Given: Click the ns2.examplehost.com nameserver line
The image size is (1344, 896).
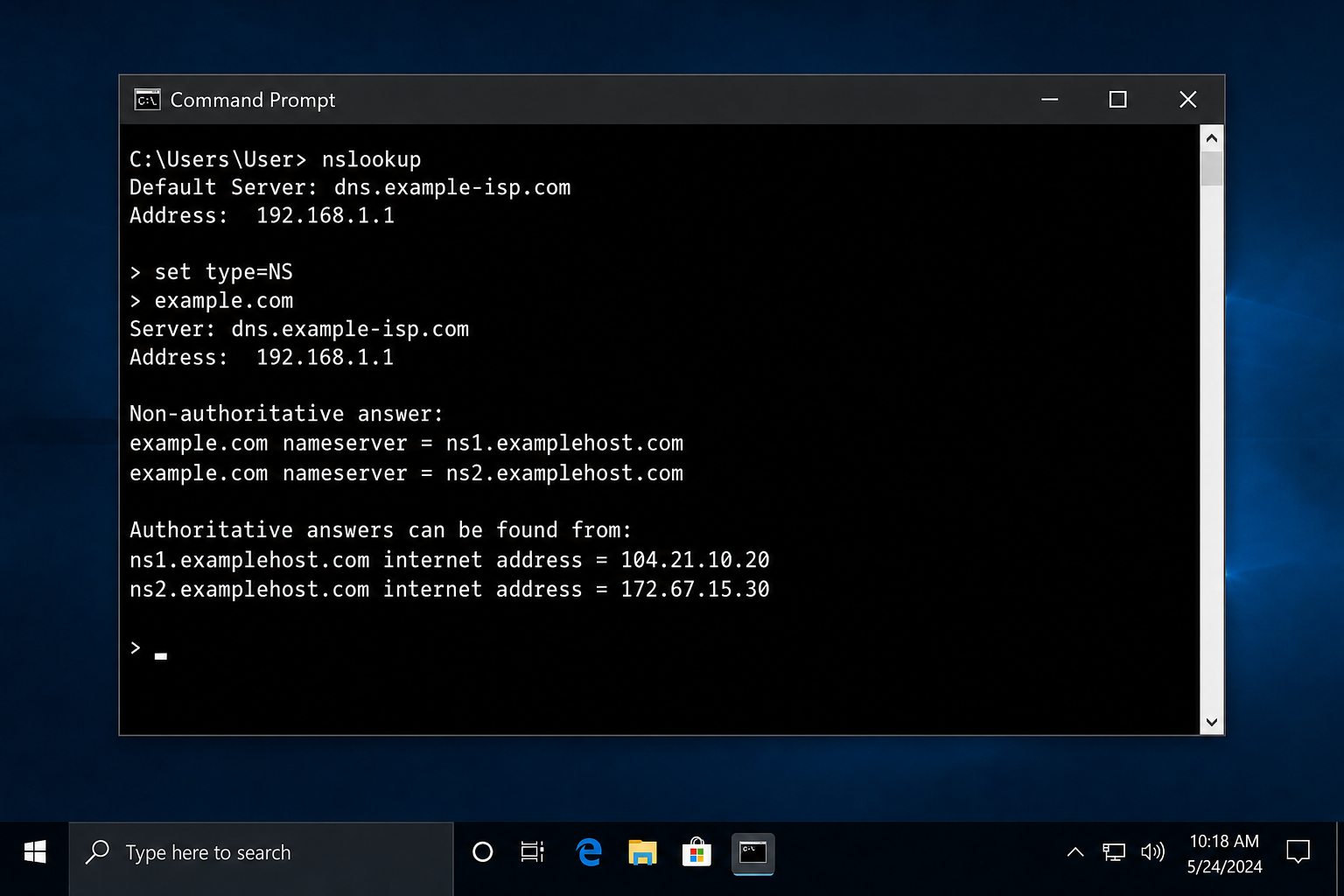Looking at the screenshot, I should coord(407,473).
